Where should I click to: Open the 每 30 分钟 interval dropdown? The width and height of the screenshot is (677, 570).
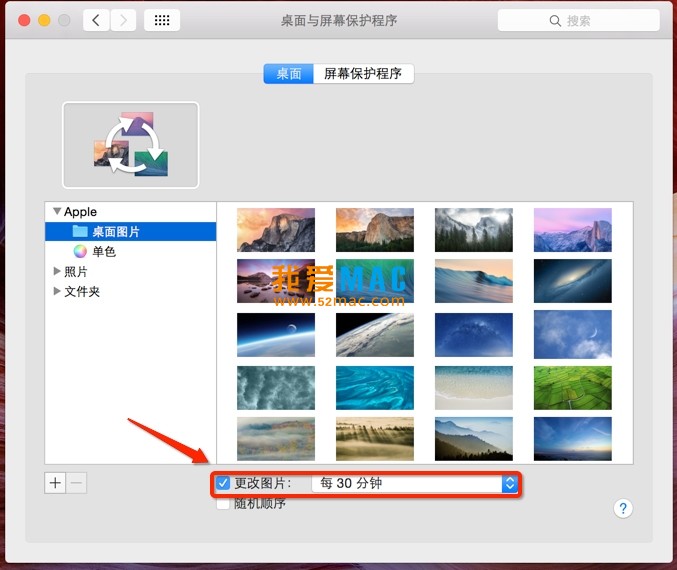point(414,483)
